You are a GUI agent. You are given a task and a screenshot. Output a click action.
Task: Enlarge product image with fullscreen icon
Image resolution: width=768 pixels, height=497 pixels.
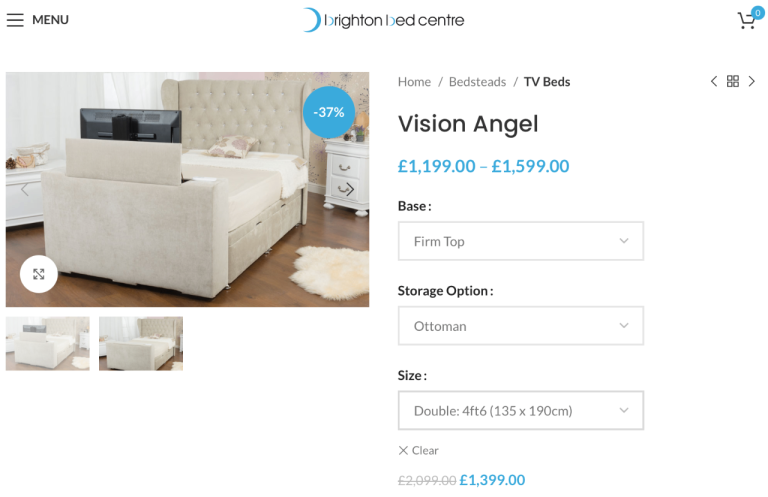[39, 274]
